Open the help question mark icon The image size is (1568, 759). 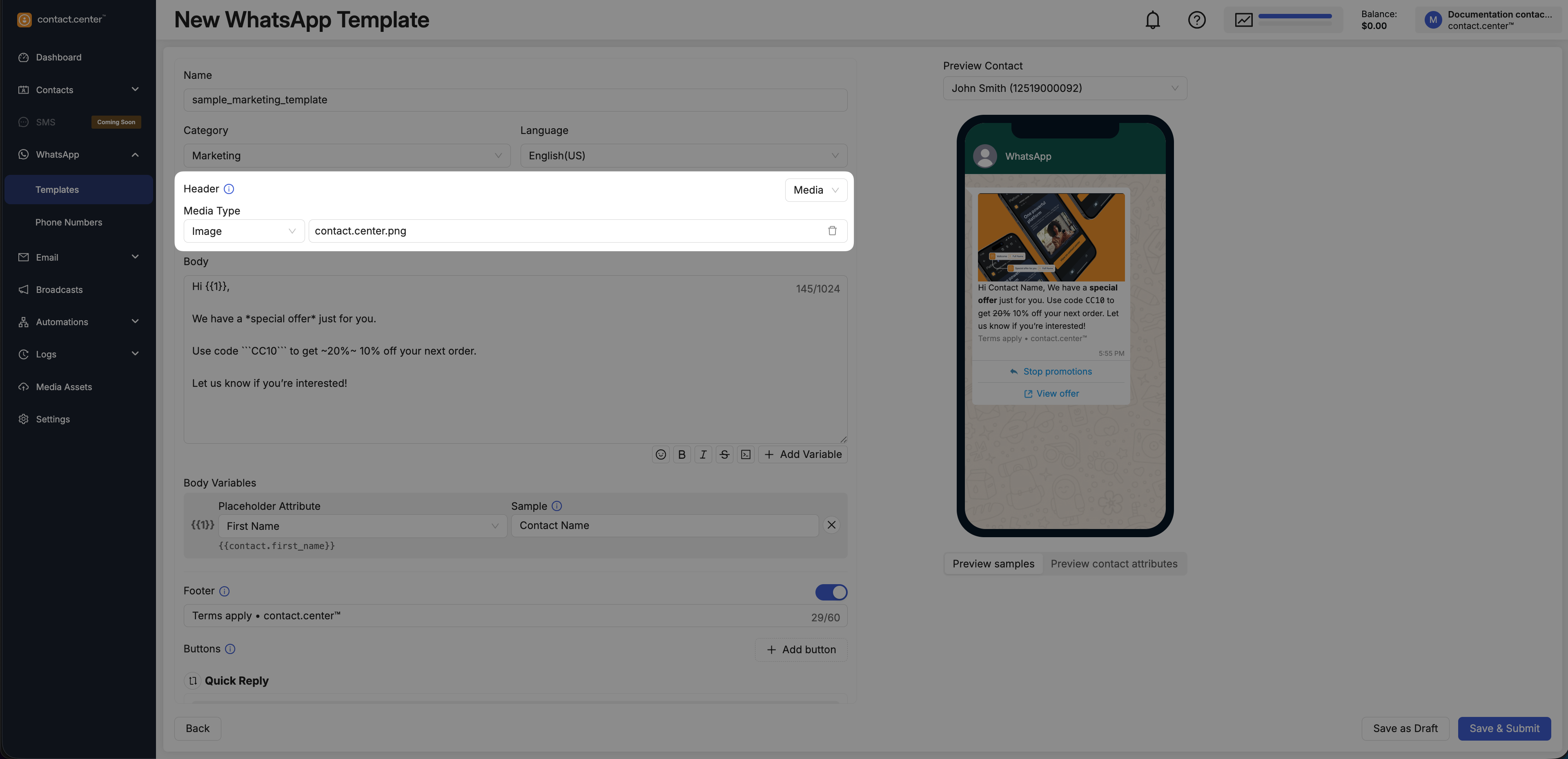point(1196,20)
